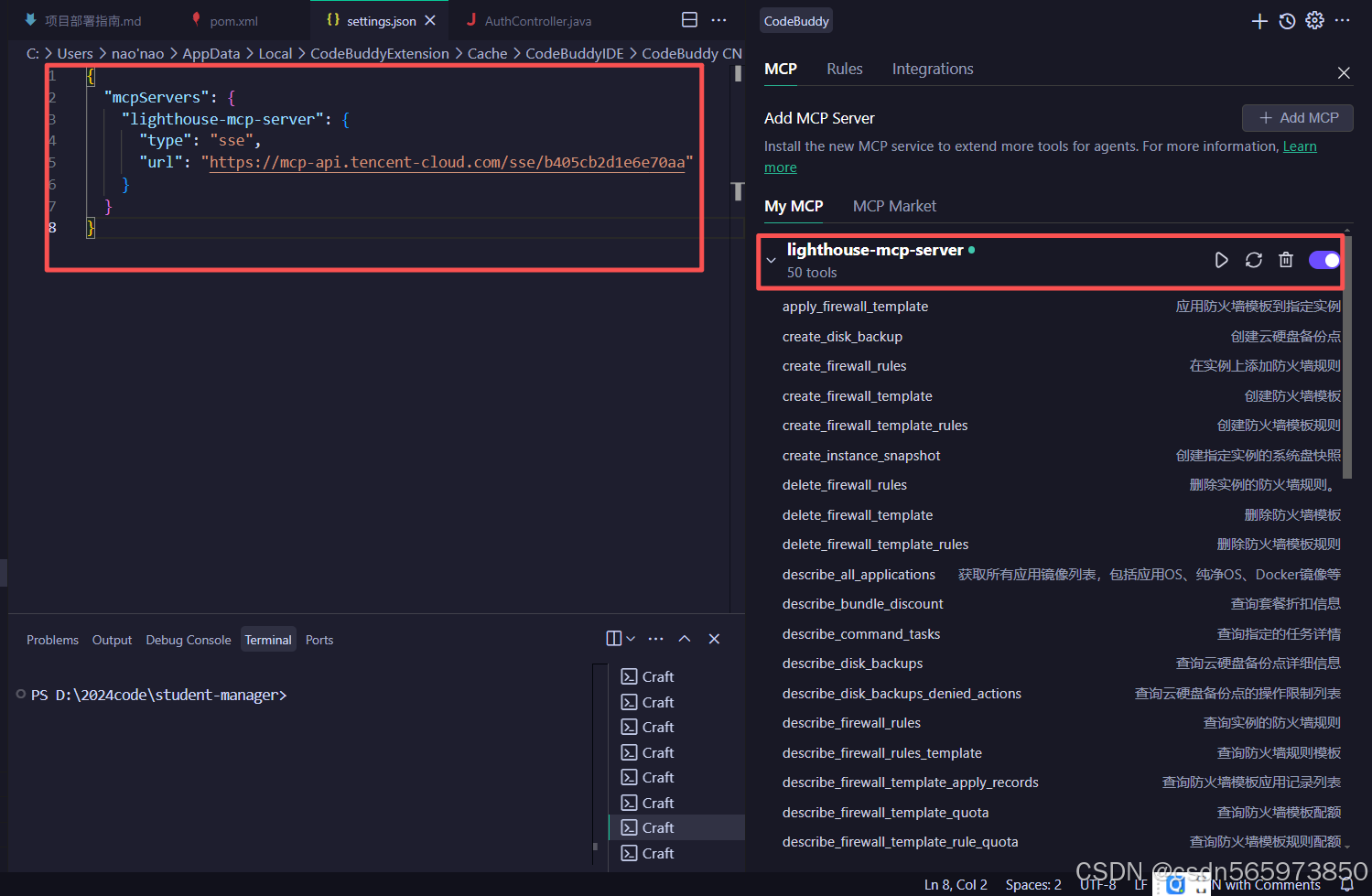
Task: Open the AuthController.java editor tab
Action: 538,21
